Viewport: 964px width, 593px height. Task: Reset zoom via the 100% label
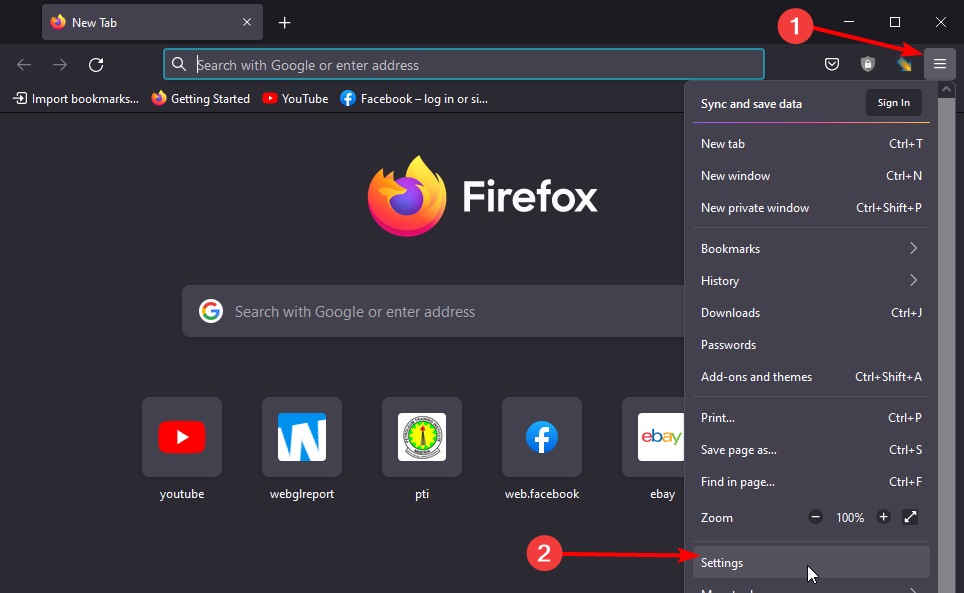tap(850, 517)
